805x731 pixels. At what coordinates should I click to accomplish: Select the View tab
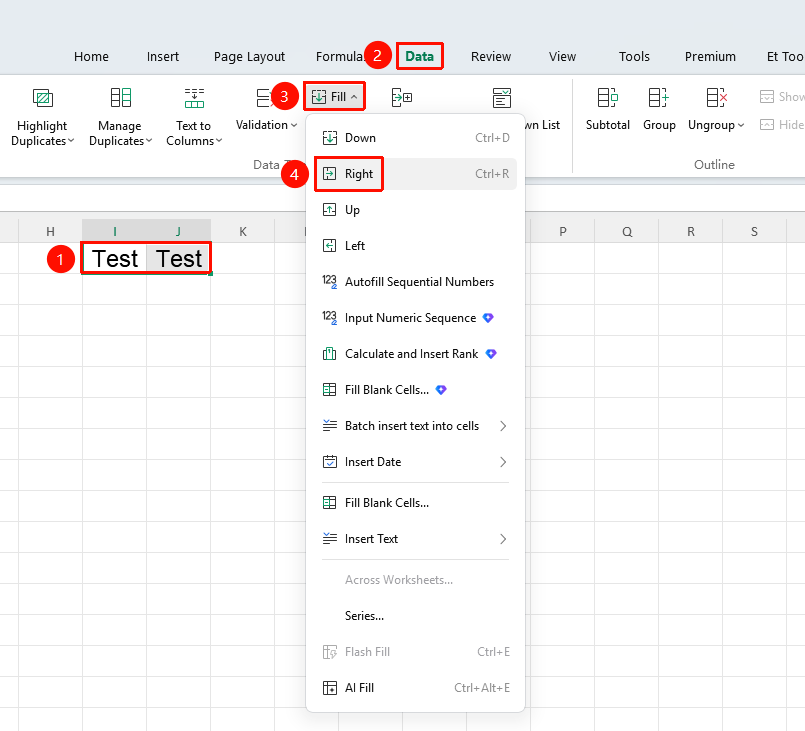tap(562, 56)
